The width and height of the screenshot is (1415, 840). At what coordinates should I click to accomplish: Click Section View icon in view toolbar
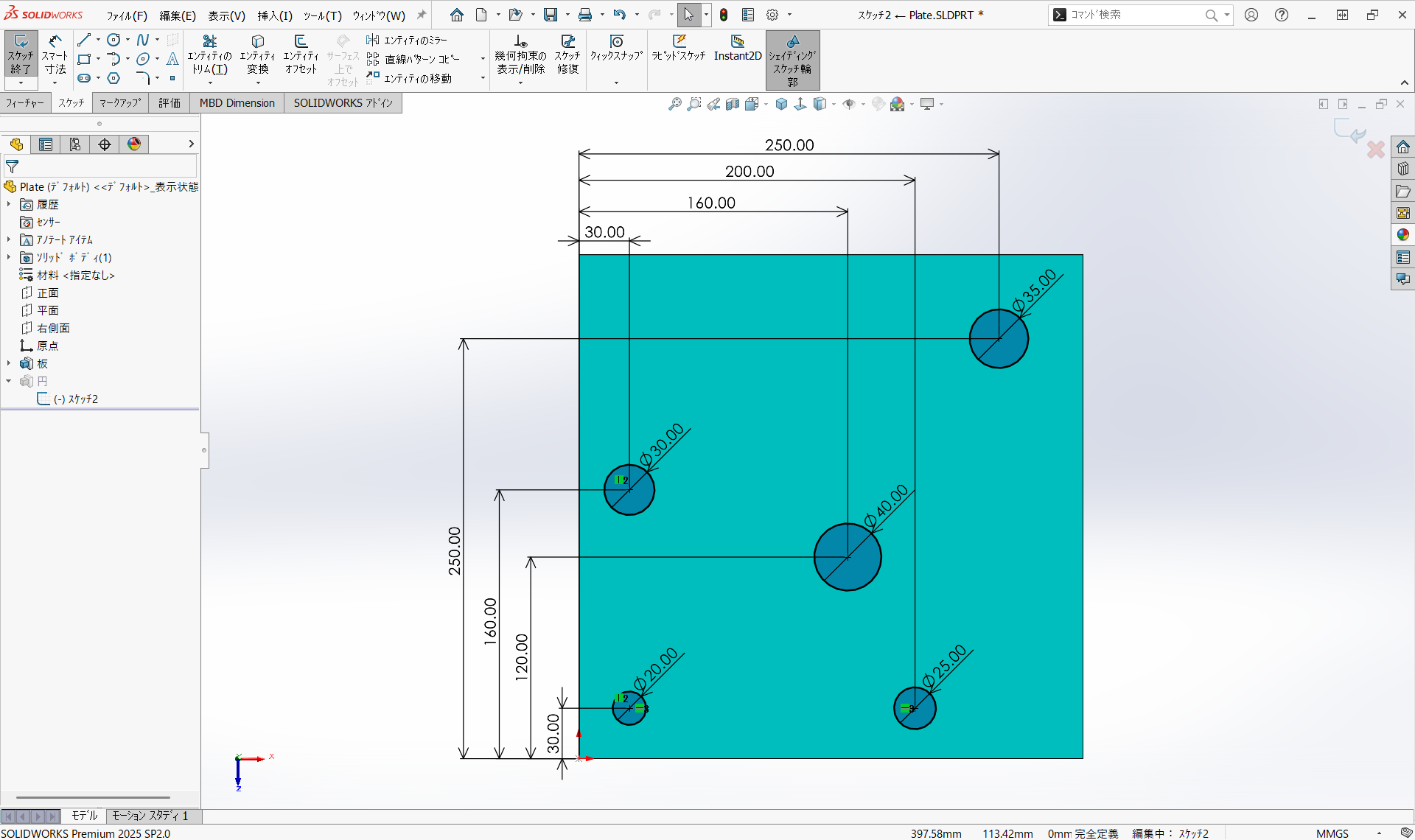tap(732, 105)
